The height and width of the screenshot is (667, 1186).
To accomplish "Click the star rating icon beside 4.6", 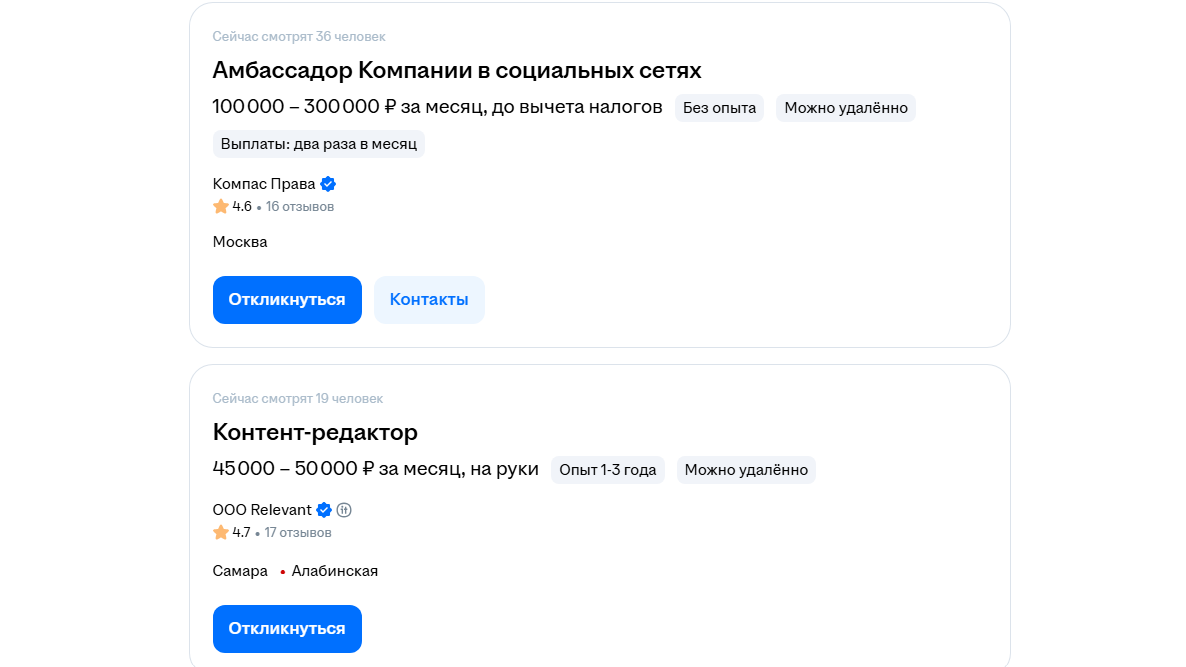I will 221,207.
